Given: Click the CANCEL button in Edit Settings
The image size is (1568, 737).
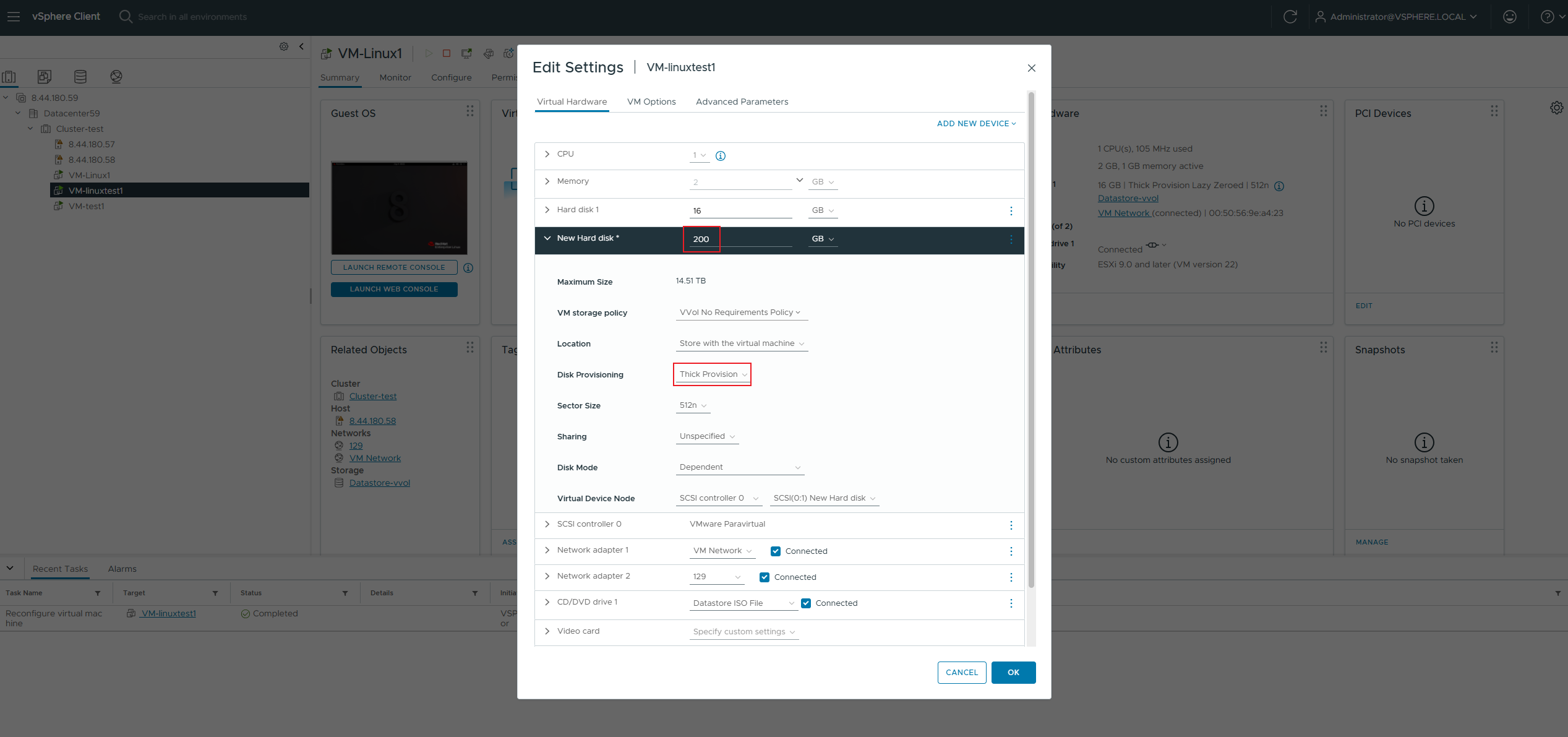Looking at the screenshot, I should tap(962, 673).
